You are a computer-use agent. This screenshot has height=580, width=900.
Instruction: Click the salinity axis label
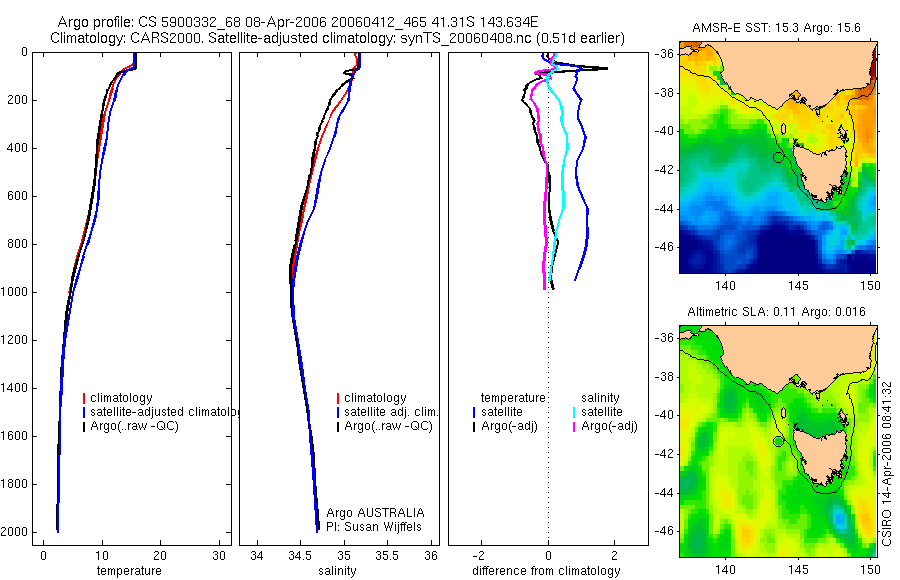pos(338,571)
